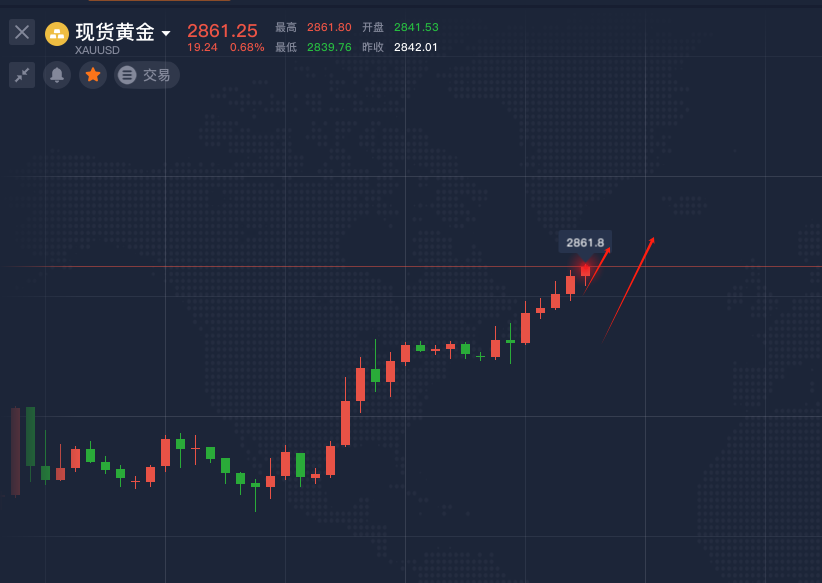Click the gold bars instrument icon
The image size is (822, 583).
pyautogui.click(x=57, y=34)
